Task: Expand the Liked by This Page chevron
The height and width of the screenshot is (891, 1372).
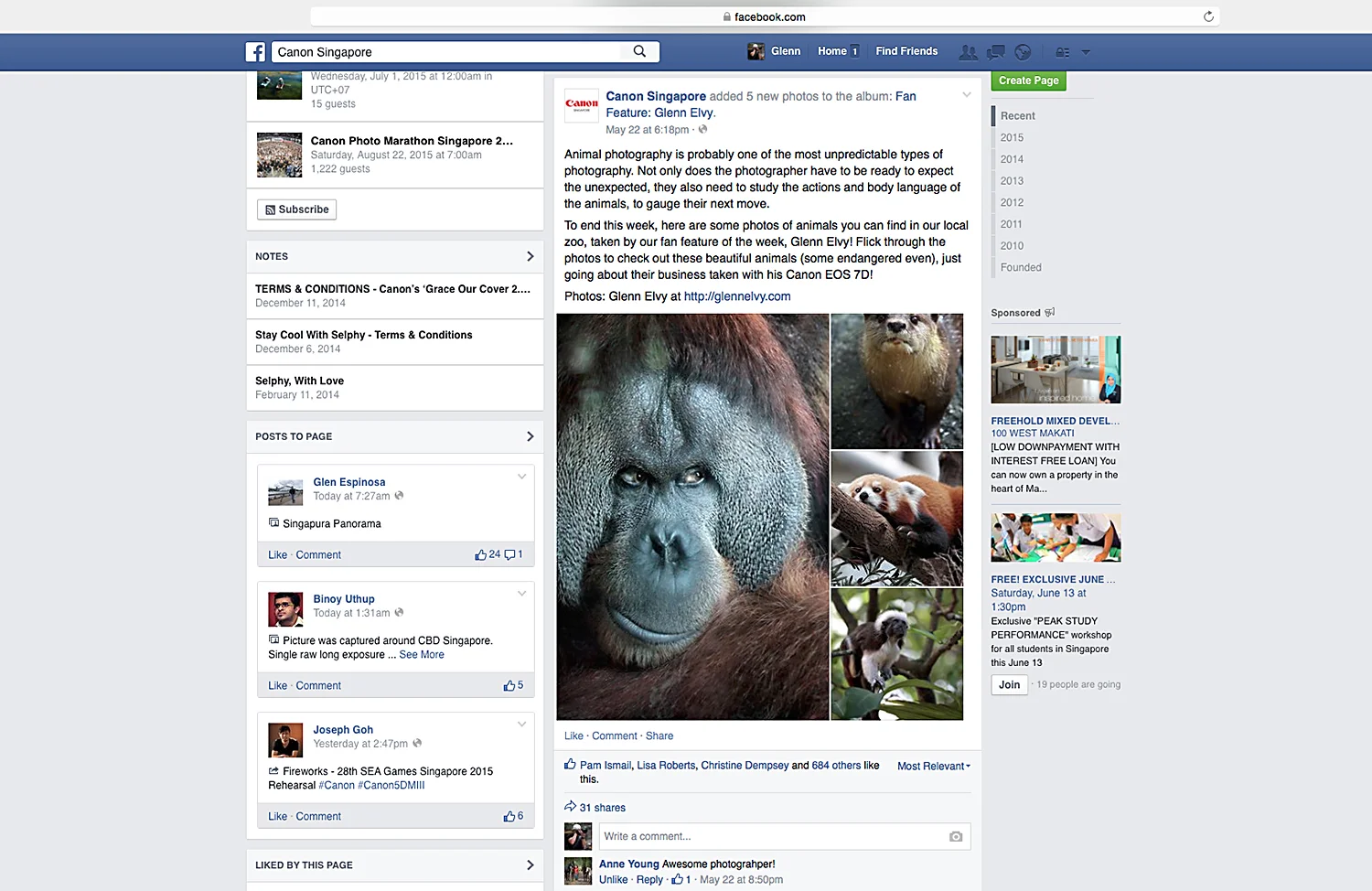Action: click(x=530, y=864)
